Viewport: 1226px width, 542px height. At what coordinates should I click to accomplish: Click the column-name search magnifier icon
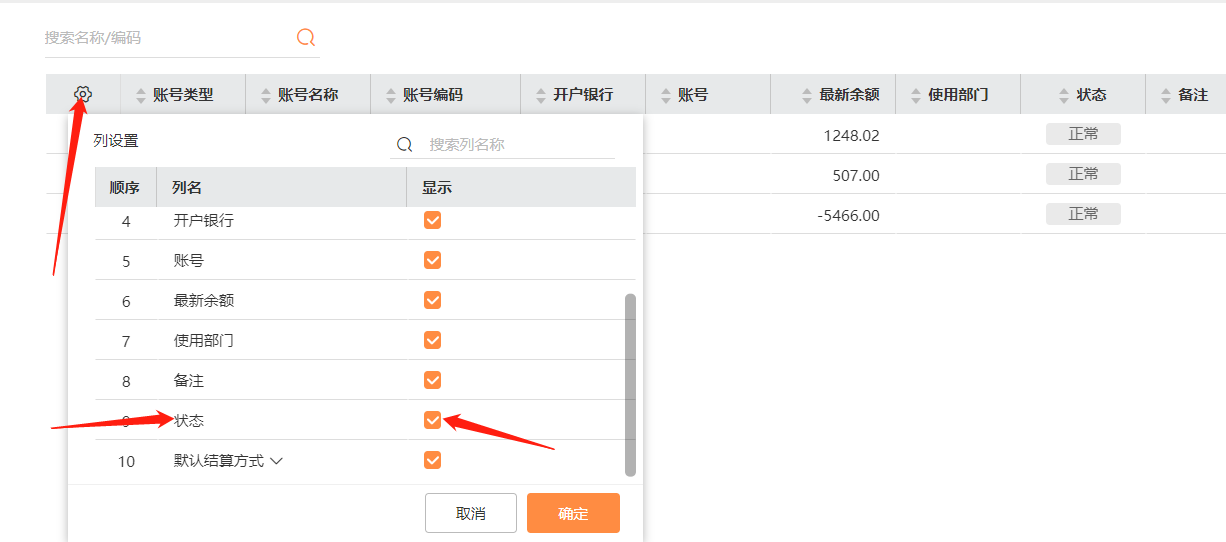pyautogui.click(x=405, y=144)
